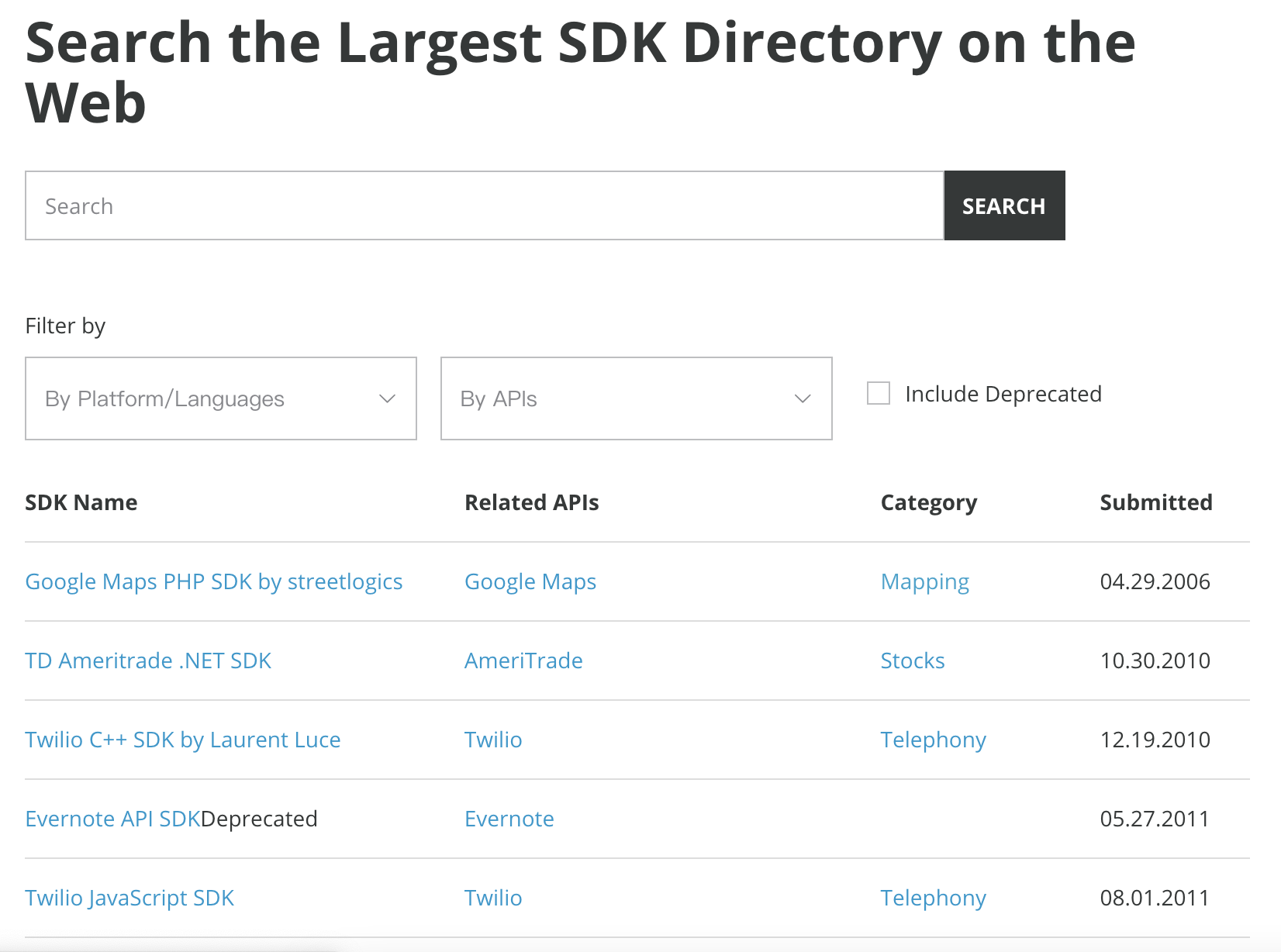Open the Google Maps related API link
The image size is (1281, 952).
point(530,581)
